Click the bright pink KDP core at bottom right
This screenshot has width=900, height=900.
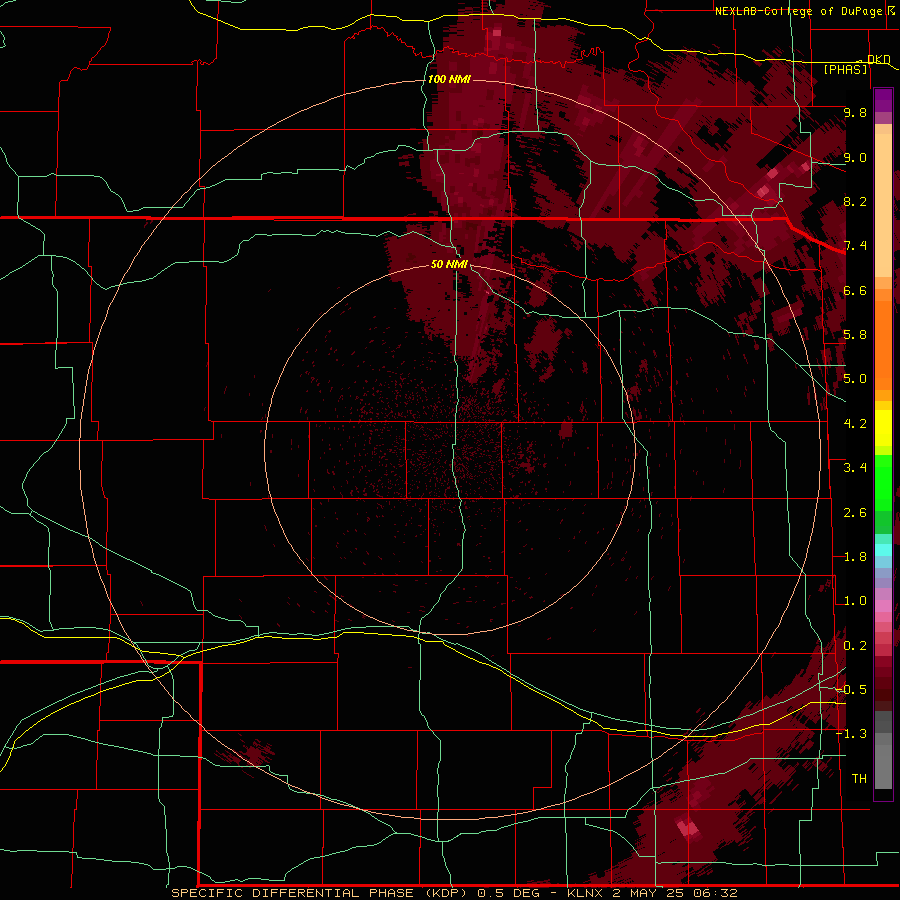(688, 828)
